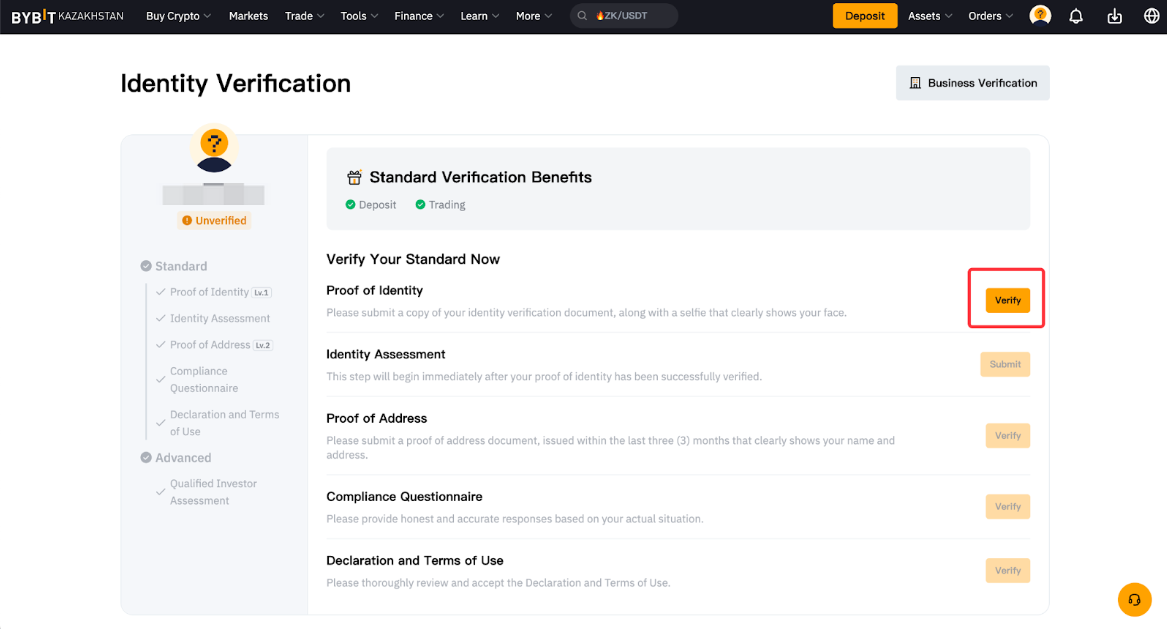This screenshot has width=1167, height=629.
Task: Click the Bybit Kazakhstan logo
Action: click(x=68, y=16)
